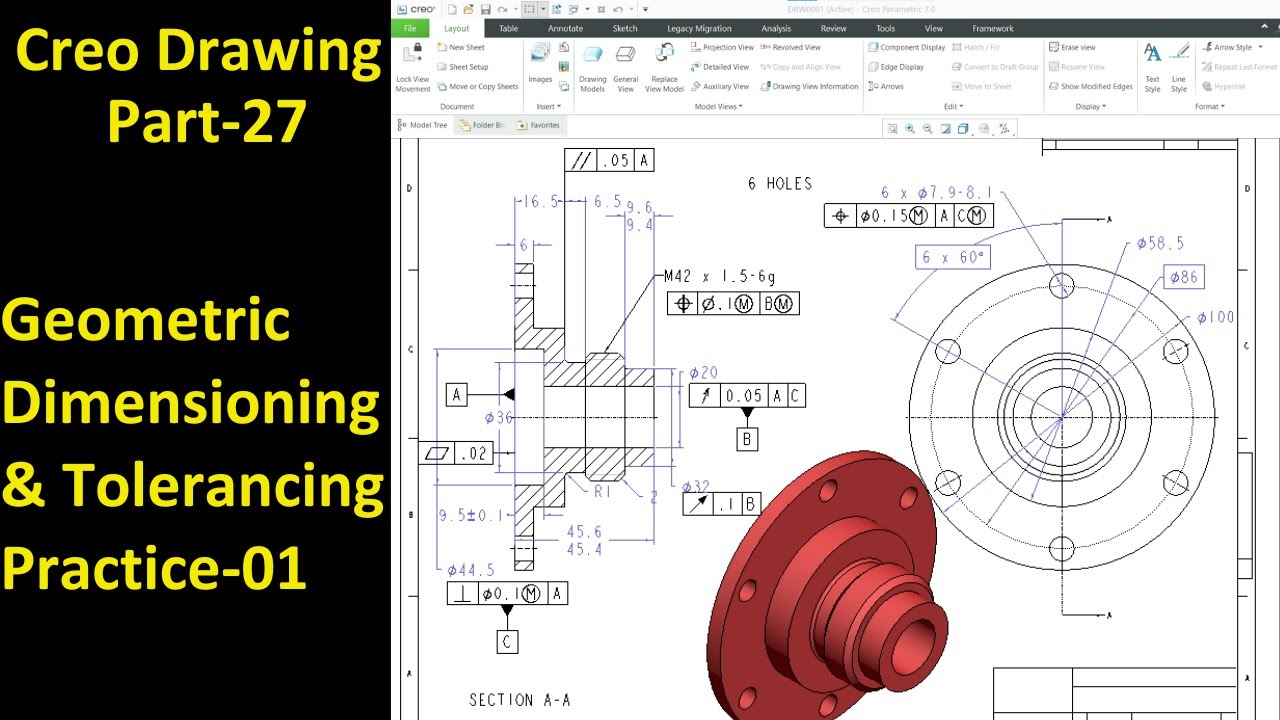1280x720 pixels.
Task: Open Sheet Setup
Action: pyautogui.click(x=463, y=67)
